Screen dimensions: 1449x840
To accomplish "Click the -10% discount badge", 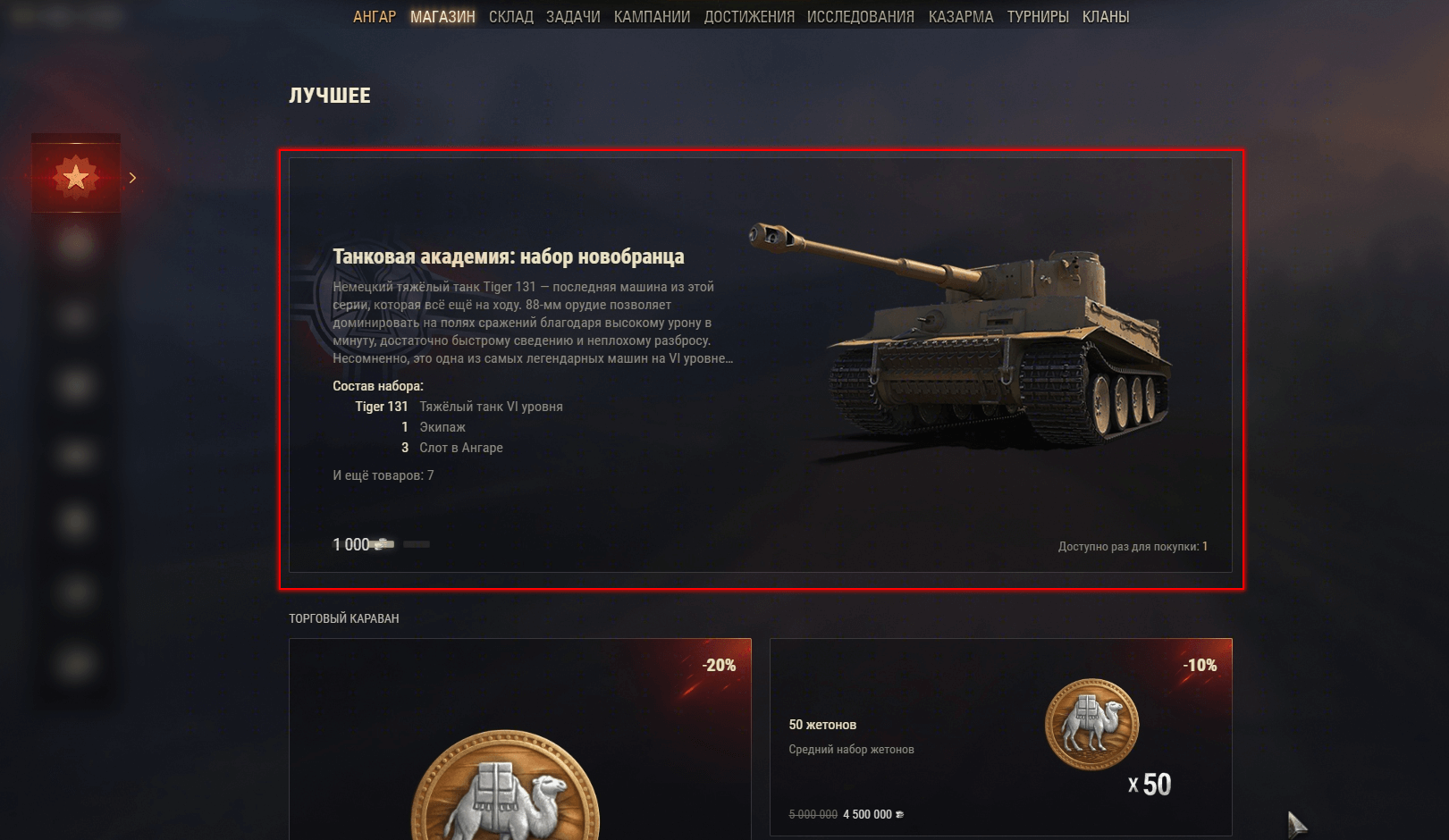I will click(x=1200, y=666).
